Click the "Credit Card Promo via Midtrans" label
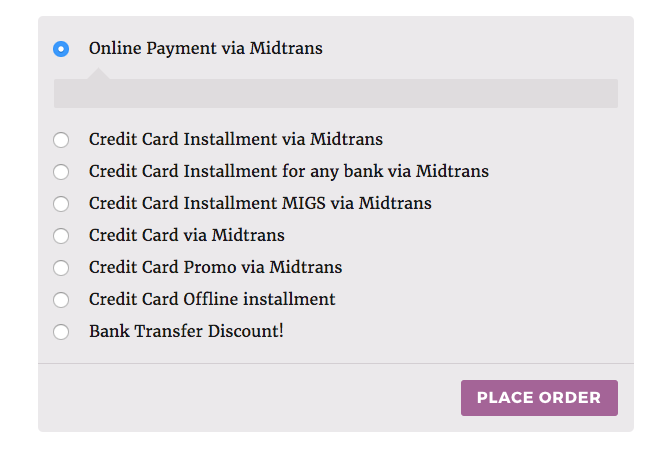 (x=215, y=268)
